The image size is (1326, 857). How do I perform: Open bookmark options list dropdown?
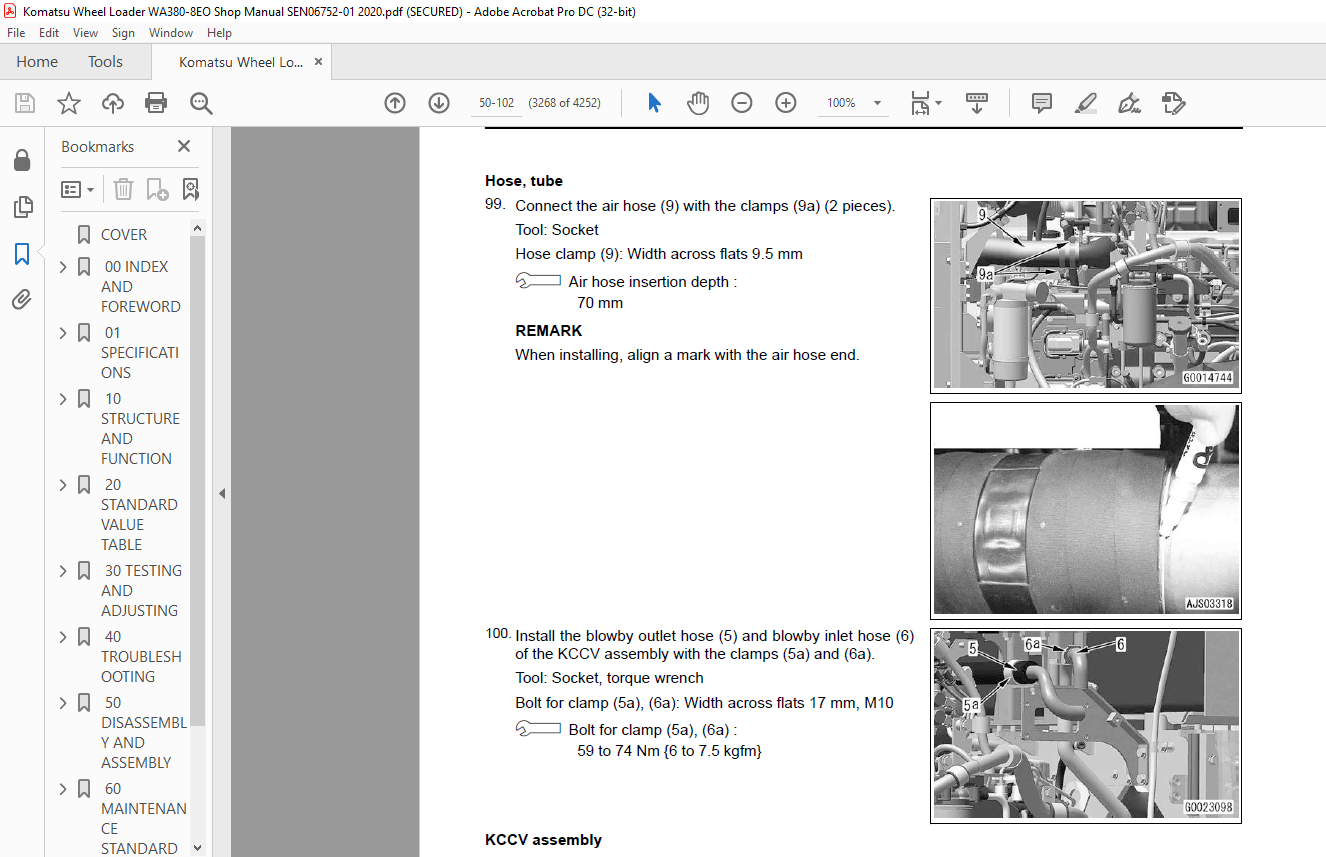pyautogui.click(x=77, y=189)
